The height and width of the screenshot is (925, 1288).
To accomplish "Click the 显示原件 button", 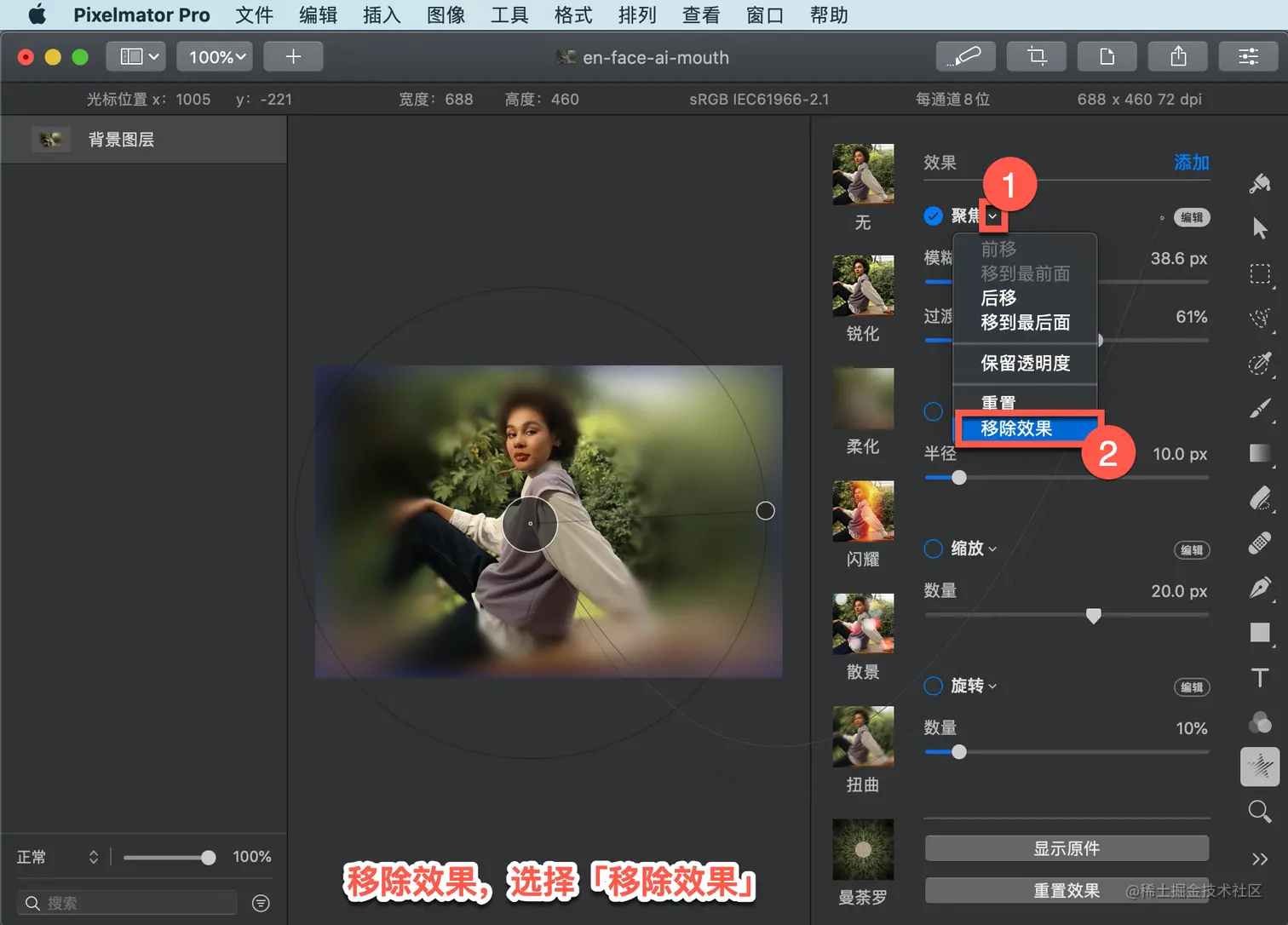I will tap(1067, 848).
